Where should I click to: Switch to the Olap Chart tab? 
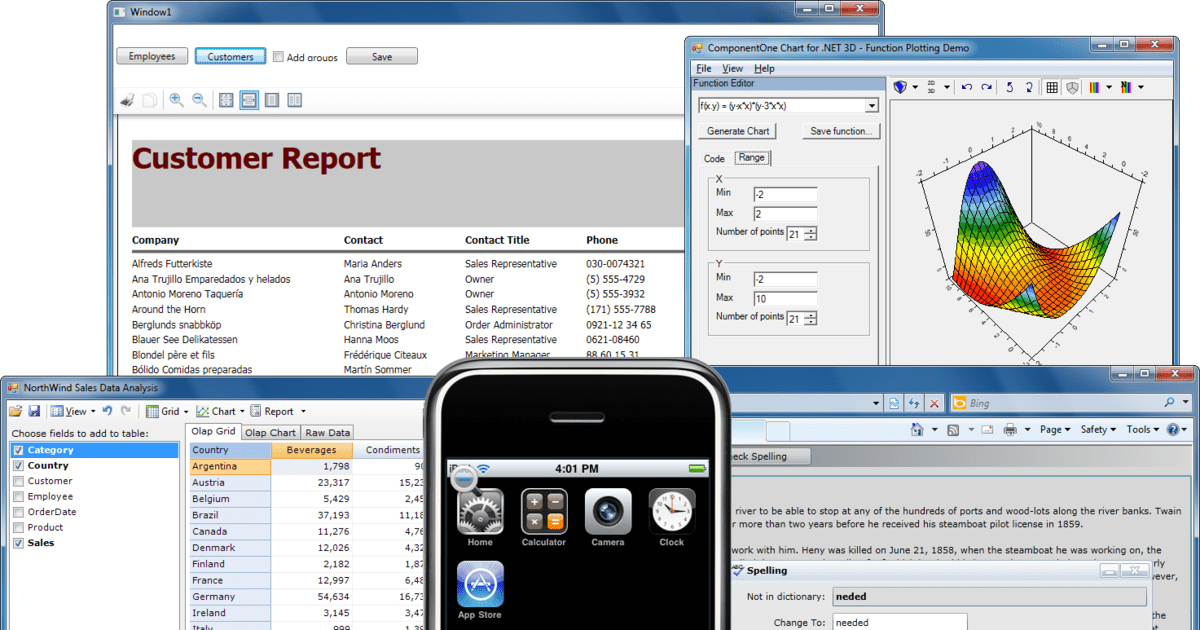270,432
